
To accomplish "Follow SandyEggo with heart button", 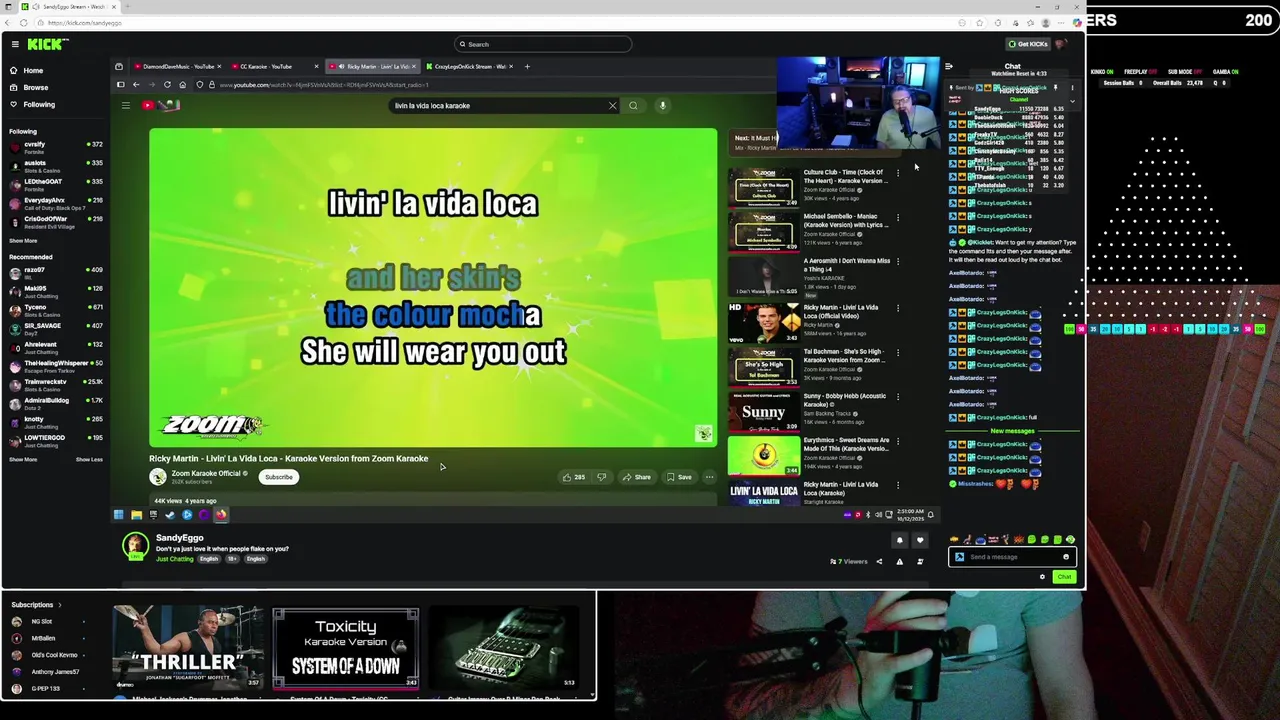I will (920, 541).
